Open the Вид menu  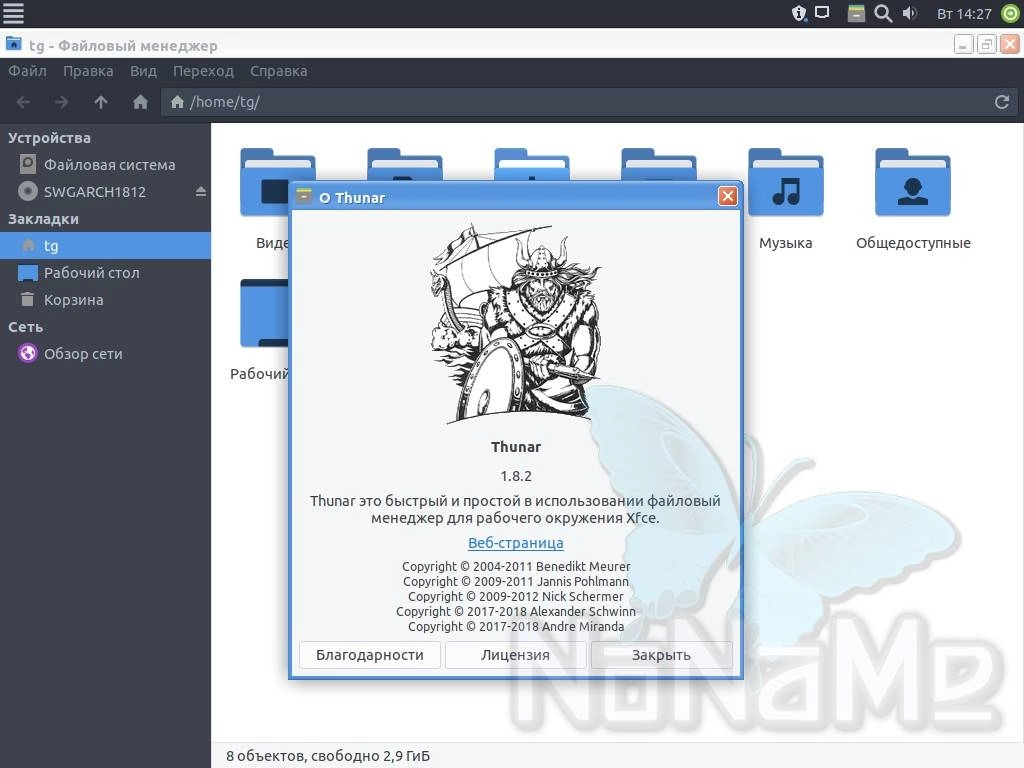pyautogui.click(x=143, y=71)
